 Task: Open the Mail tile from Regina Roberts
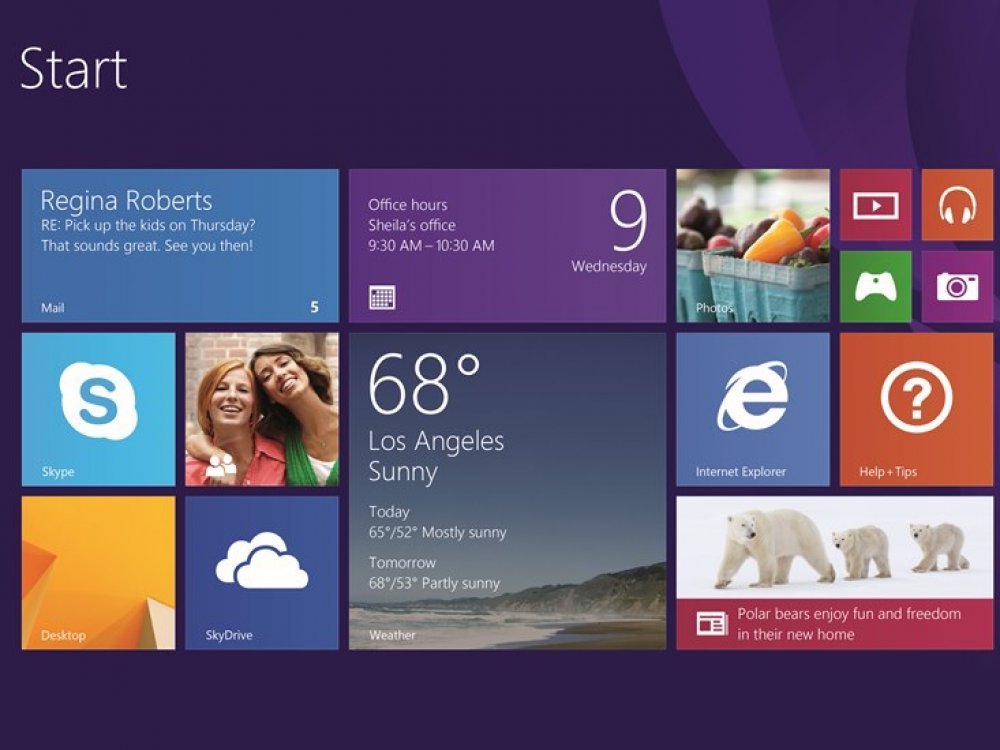tap(180, 246)
